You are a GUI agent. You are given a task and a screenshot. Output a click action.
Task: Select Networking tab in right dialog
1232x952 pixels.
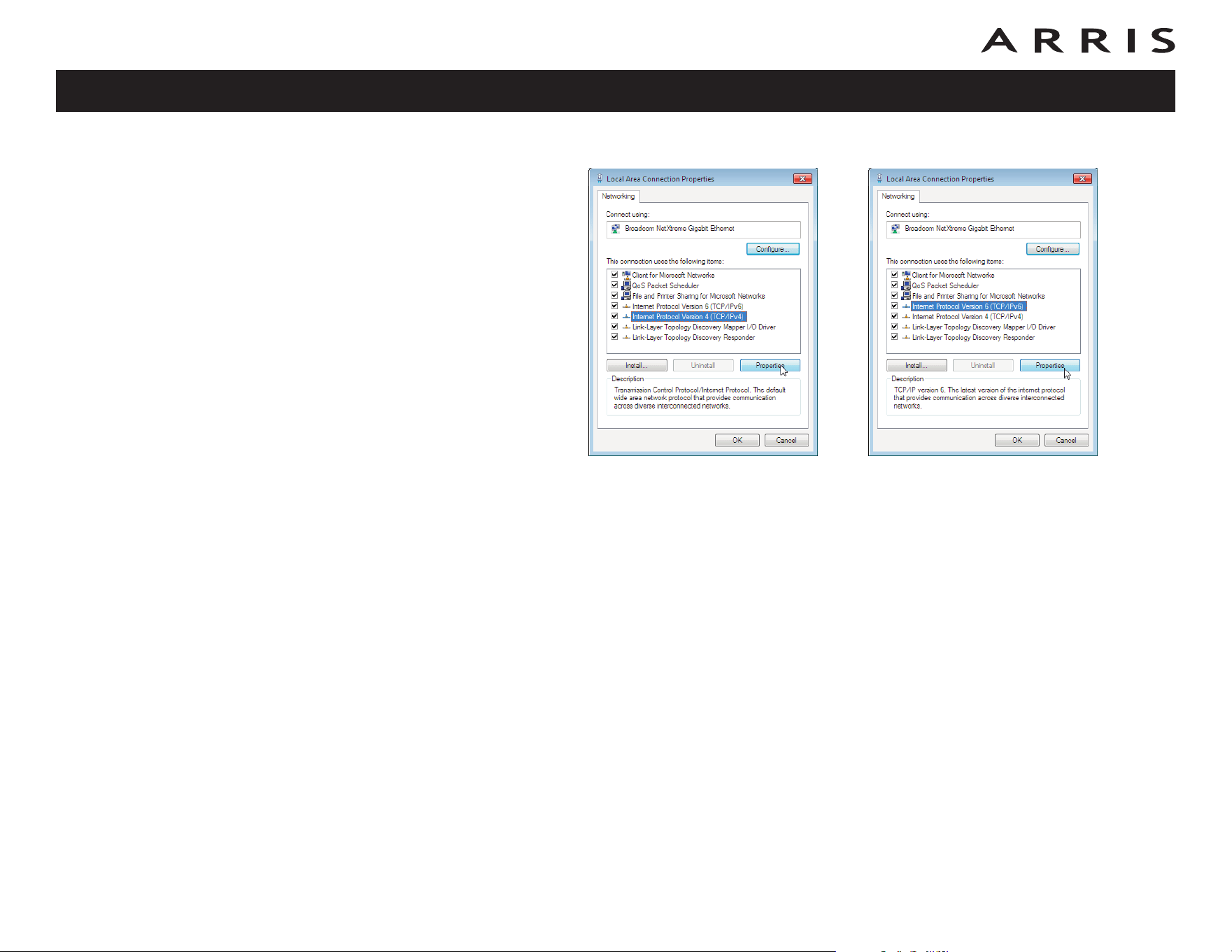[x=898, y=197]
